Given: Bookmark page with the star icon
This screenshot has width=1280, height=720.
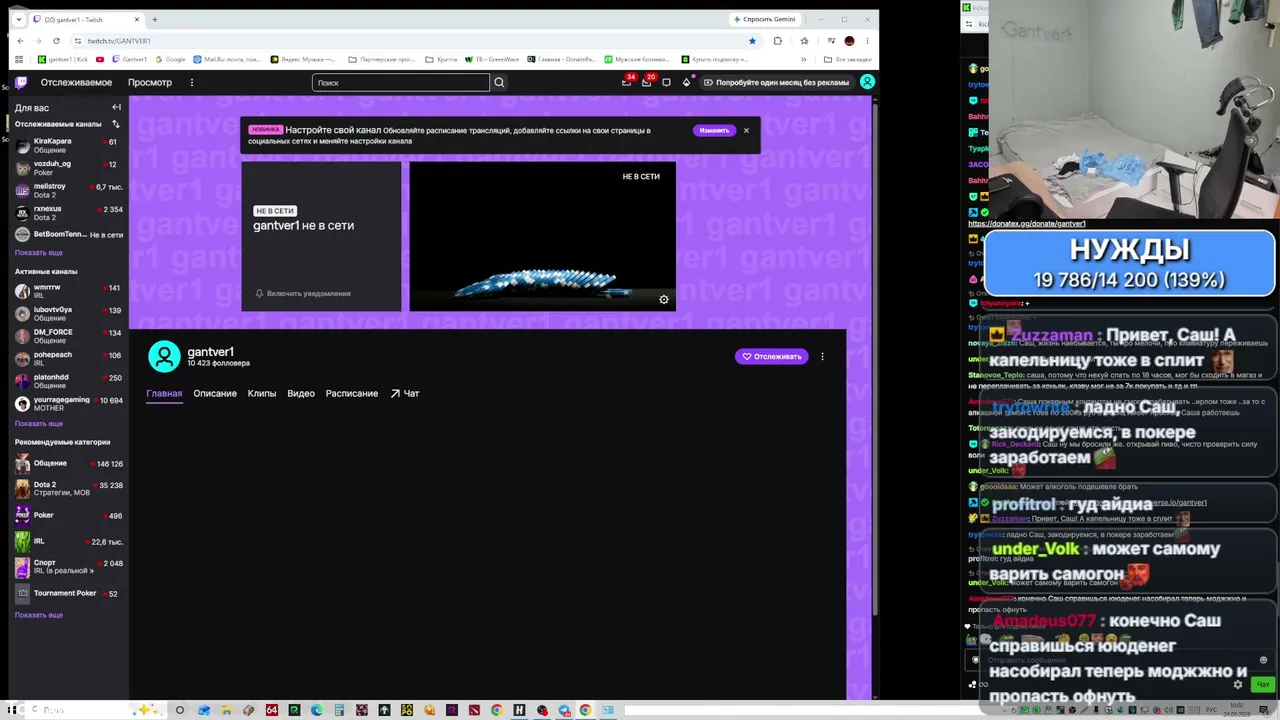Looking at the screenshot, I should click(x=752, y=41).
